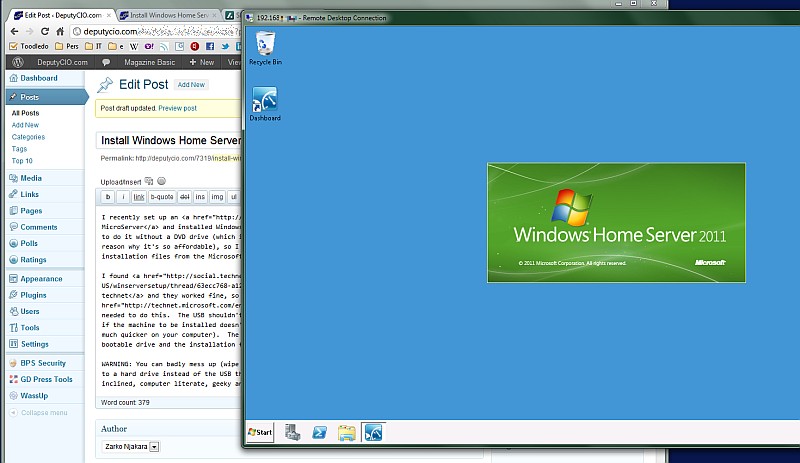
Task: Open the browser home page icon
Action: tap(60, 31)
